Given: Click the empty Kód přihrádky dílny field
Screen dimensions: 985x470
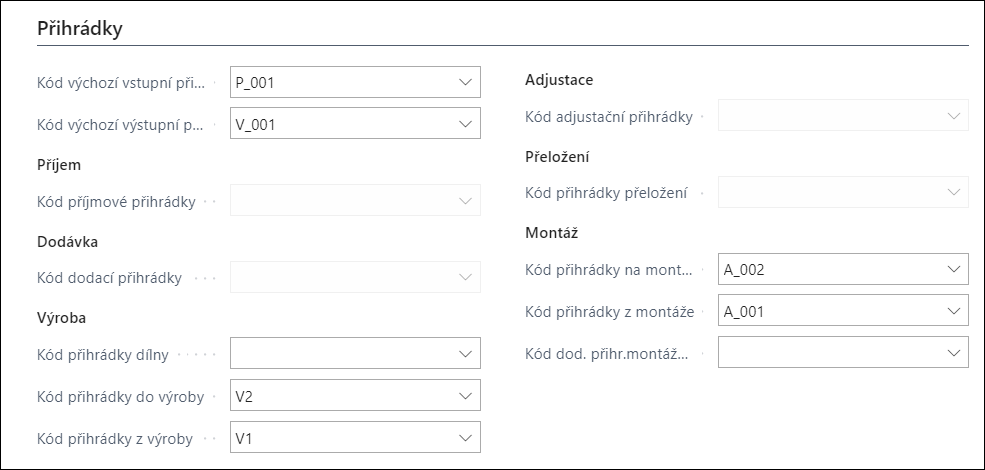Looking at the screenshot, I should point(355,353).
